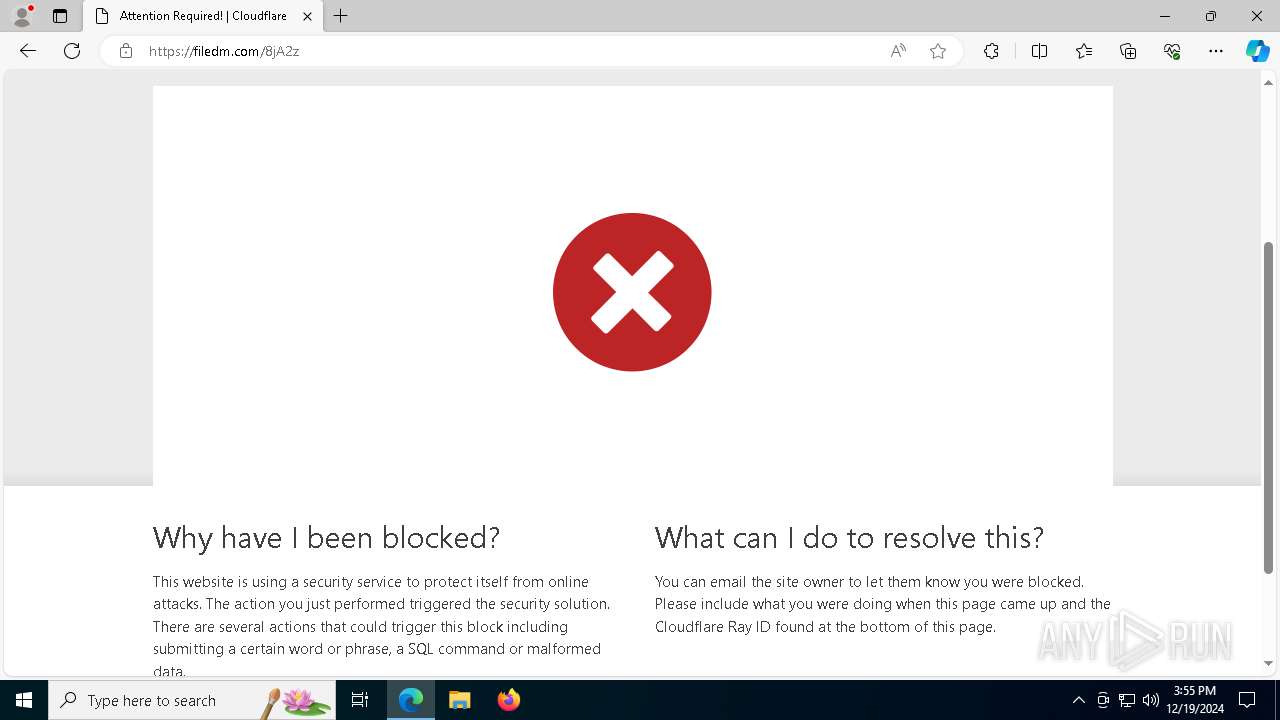Viewport: 1280px width, 720px height.
Task: Open the Copilot sidebar
Action: pyautogui.click(x=1257, y=51)
